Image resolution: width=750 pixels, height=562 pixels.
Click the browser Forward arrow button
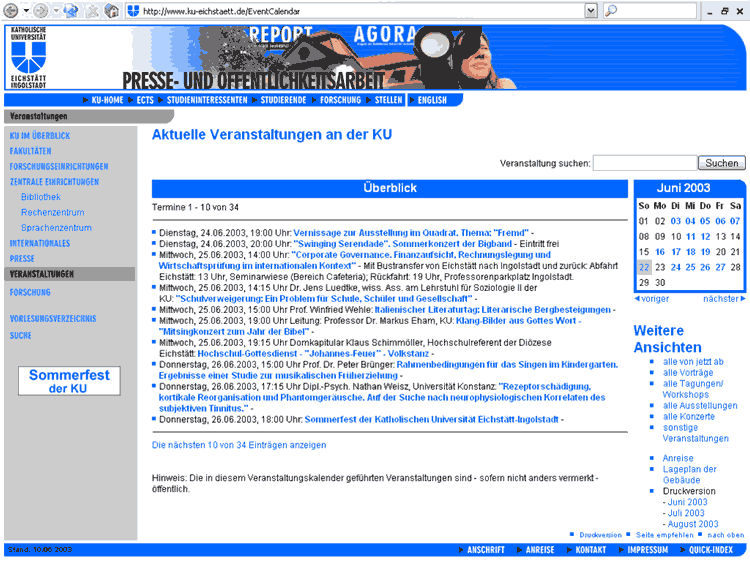coord(41,11)
